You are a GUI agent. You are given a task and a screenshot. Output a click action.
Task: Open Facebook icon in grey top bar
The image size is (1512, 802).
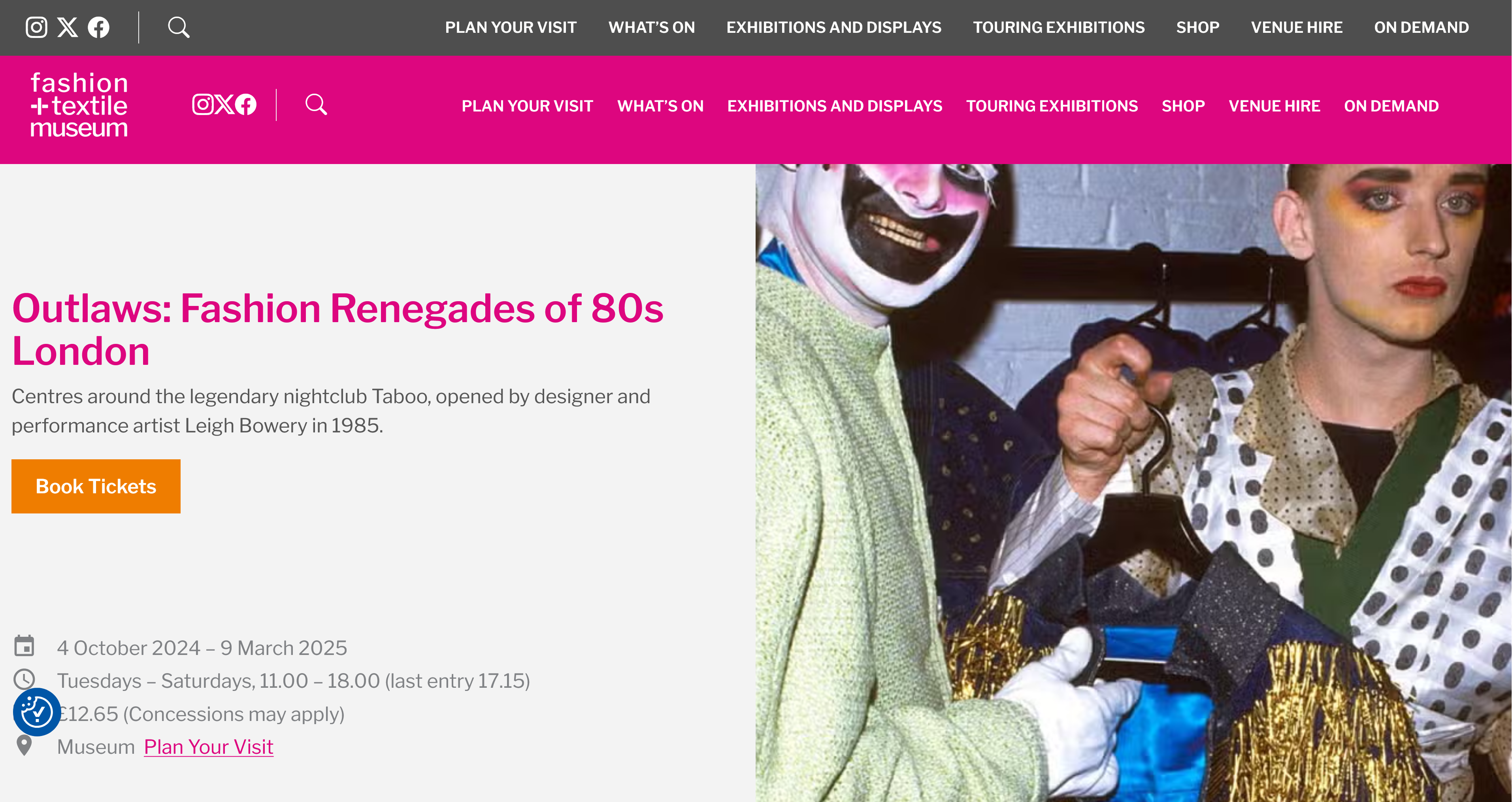pos(99,27)
